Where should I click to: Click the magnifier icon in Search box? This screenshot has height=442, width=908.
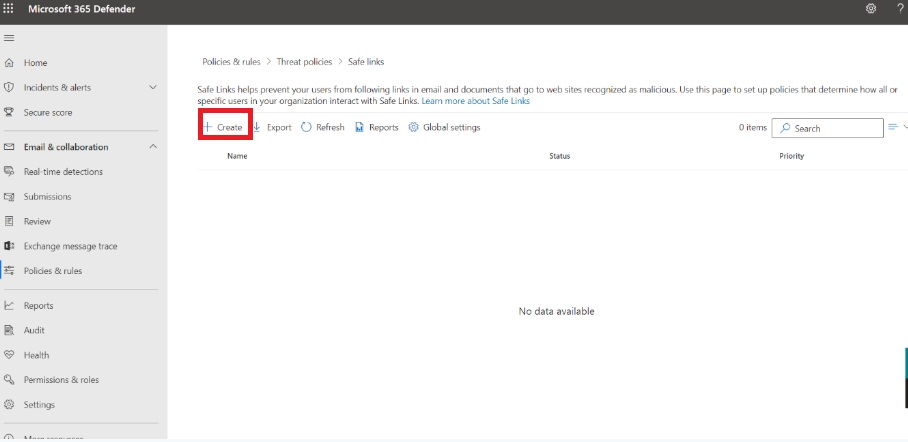[785, 128]
